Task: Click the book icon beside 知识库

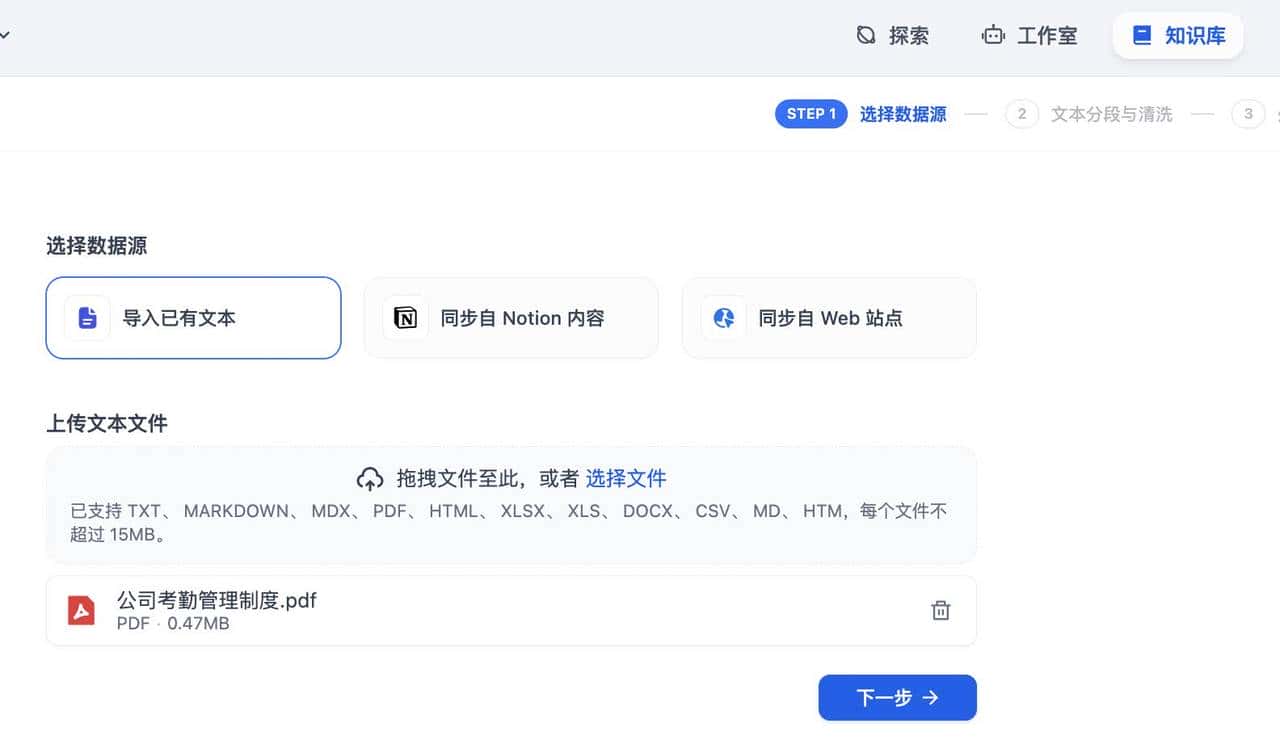Action: pyautogui.click(x=1141, y=35)
